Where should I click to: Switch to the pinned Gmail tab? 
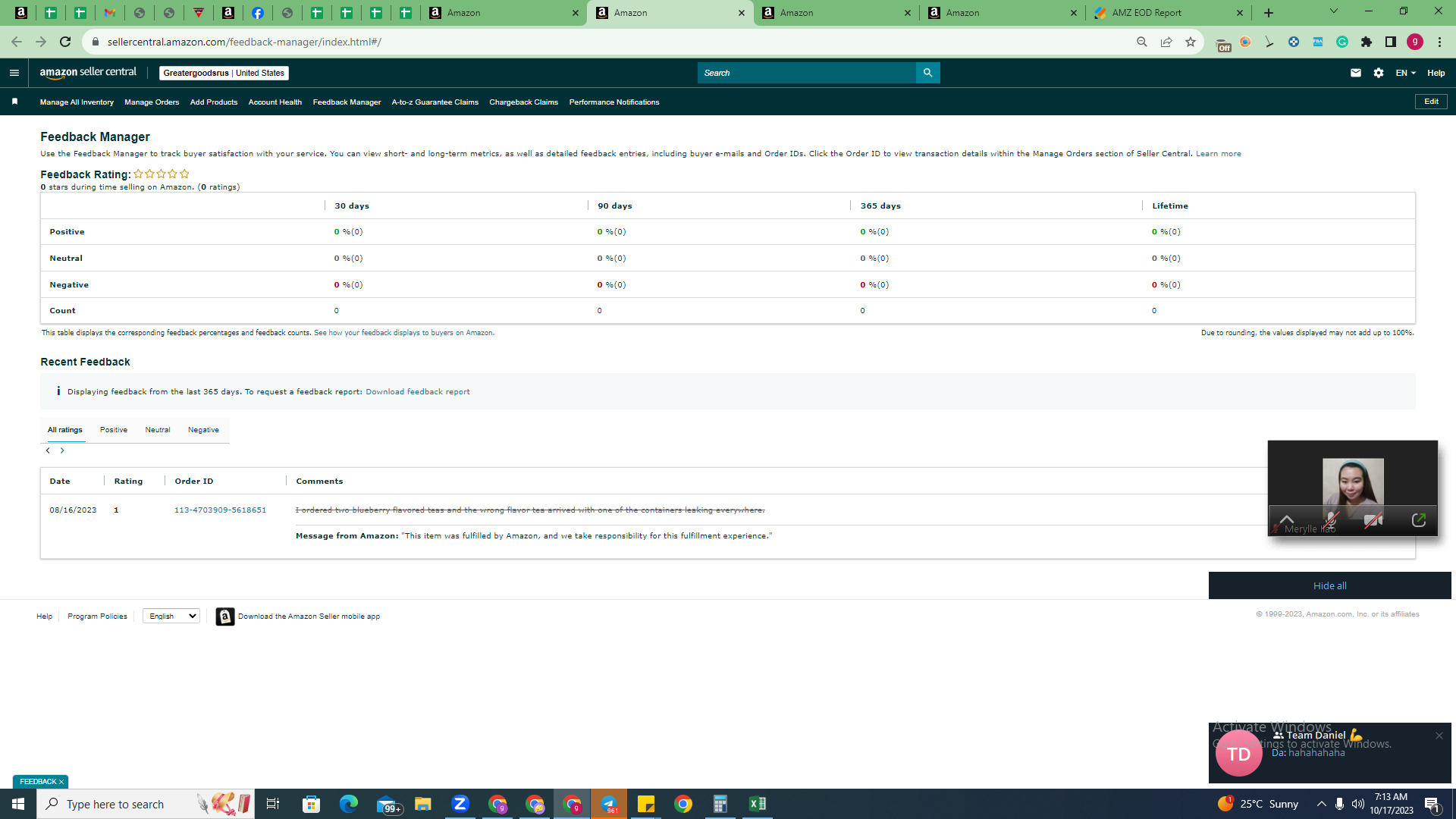coord(110,13)
